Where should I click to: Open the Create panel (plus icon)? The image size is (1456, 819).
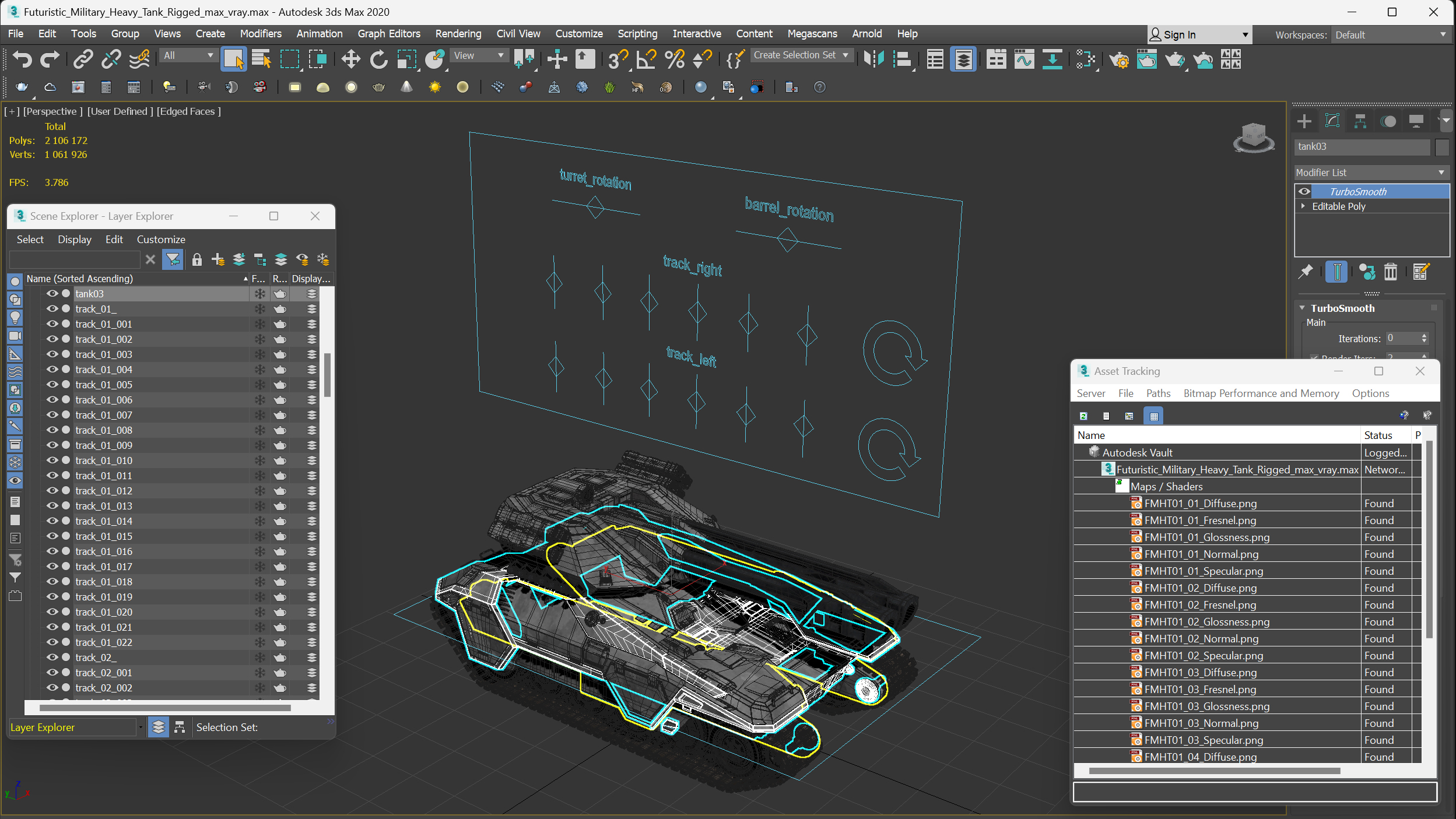[1304, 121]
